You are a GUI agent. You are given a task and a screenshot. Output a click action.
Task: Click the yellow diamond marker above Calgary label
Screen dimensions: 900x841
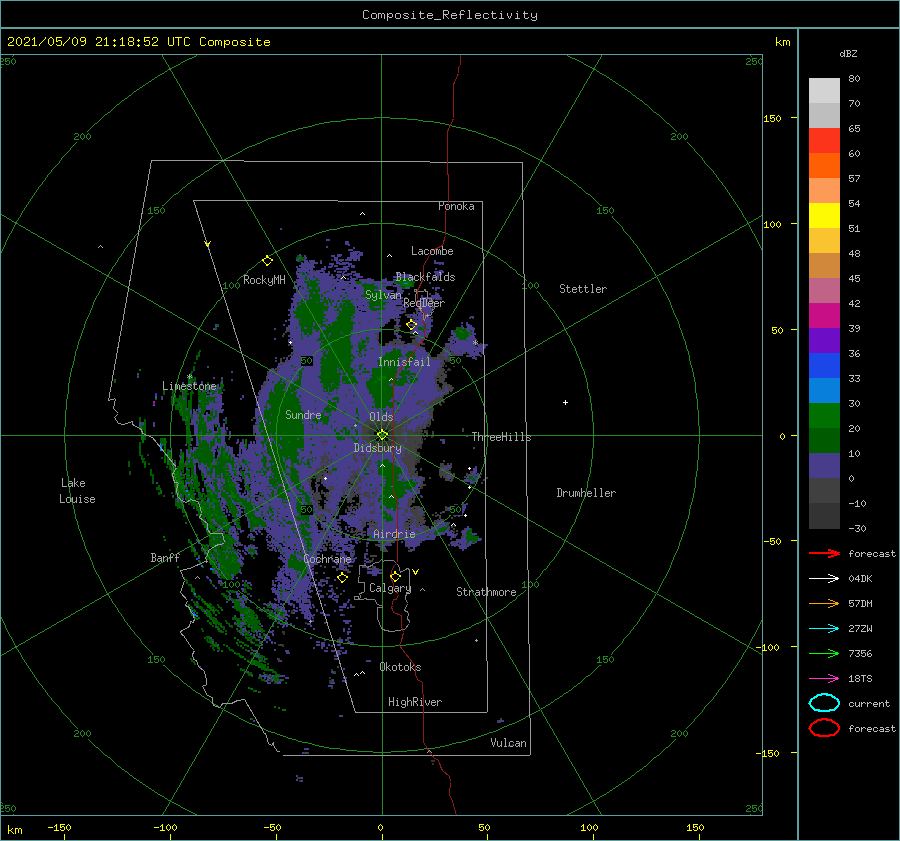pyautogui.click(x=395, y=576)
